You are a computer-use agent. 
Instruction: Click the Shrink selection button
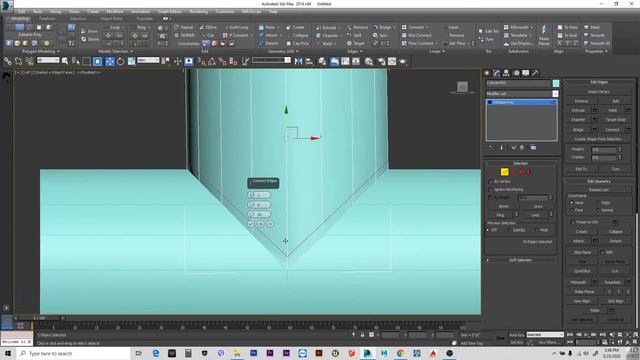click(504, 207)
